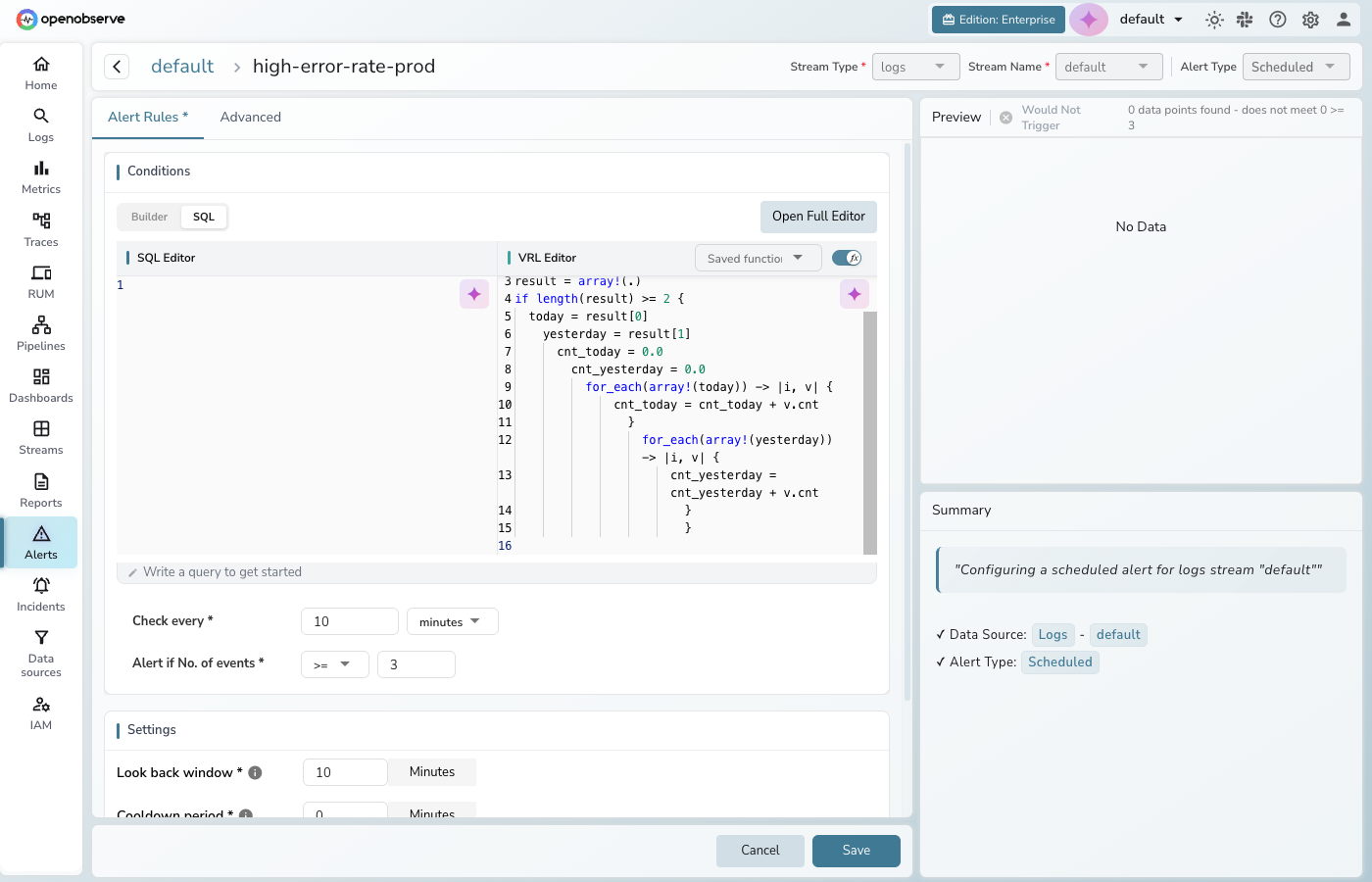Open user profile icon
The width and height of the screenshot is (1372, 882).
coord(1344,20)
